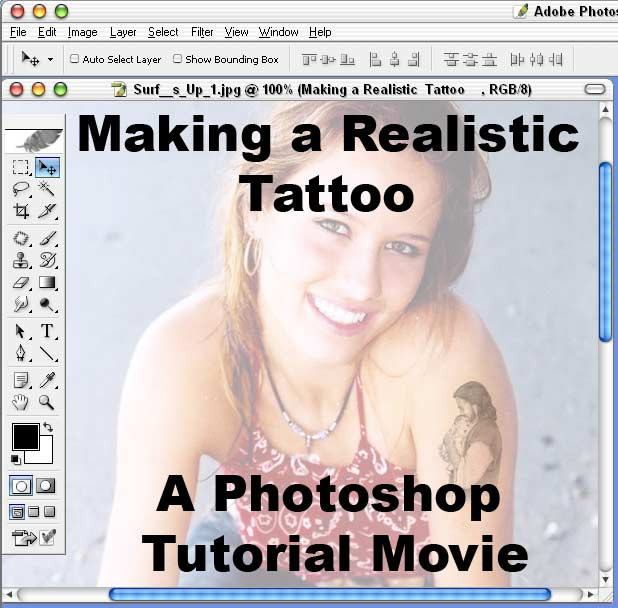Select the Healing Brush tool
The width and height of the screenshot is (618, 608).
[20, 238]
